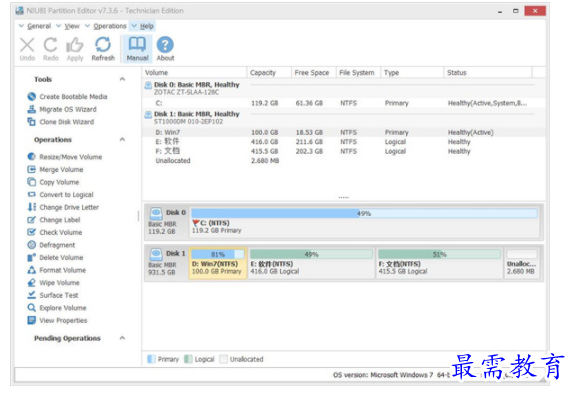Open the Manual book icon
This screenshot has width=573, height=398.
point(137,49)
